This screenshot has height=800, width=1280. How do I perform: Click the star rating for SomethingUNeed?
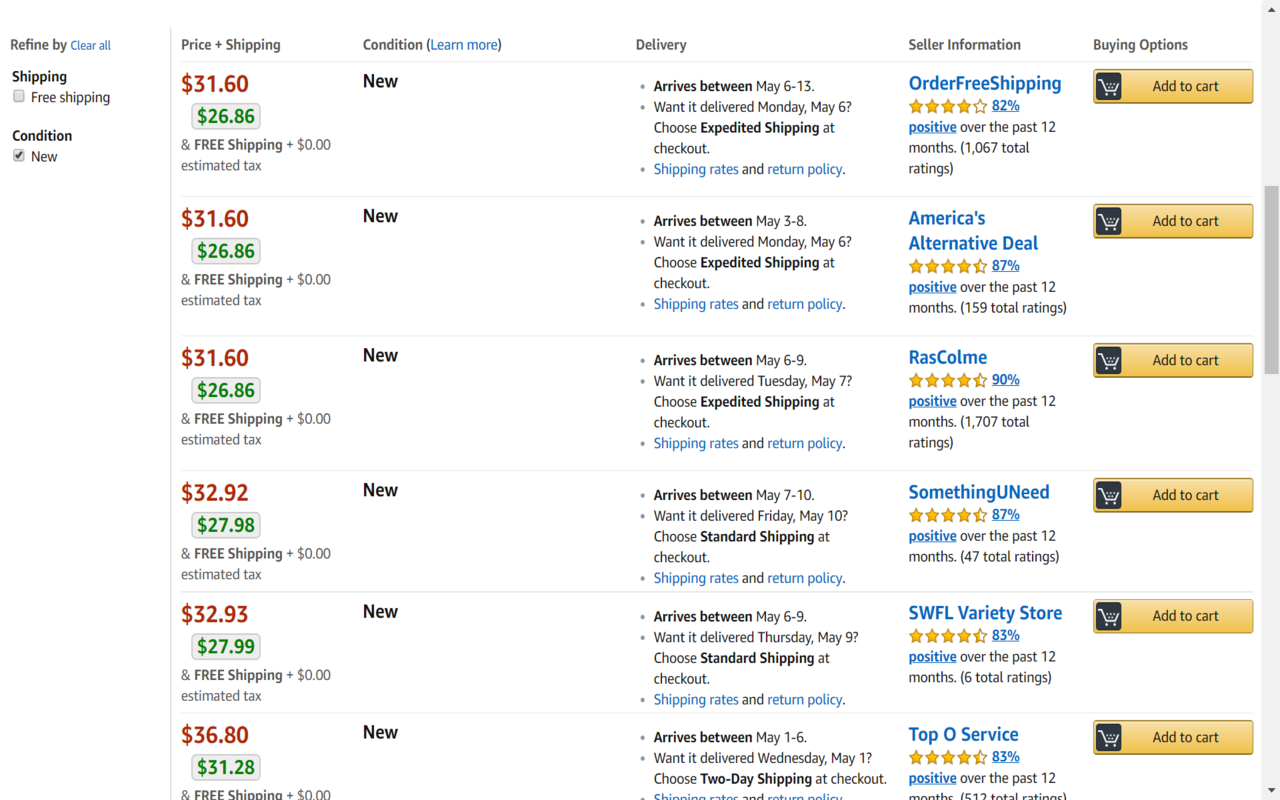(947, 514)
